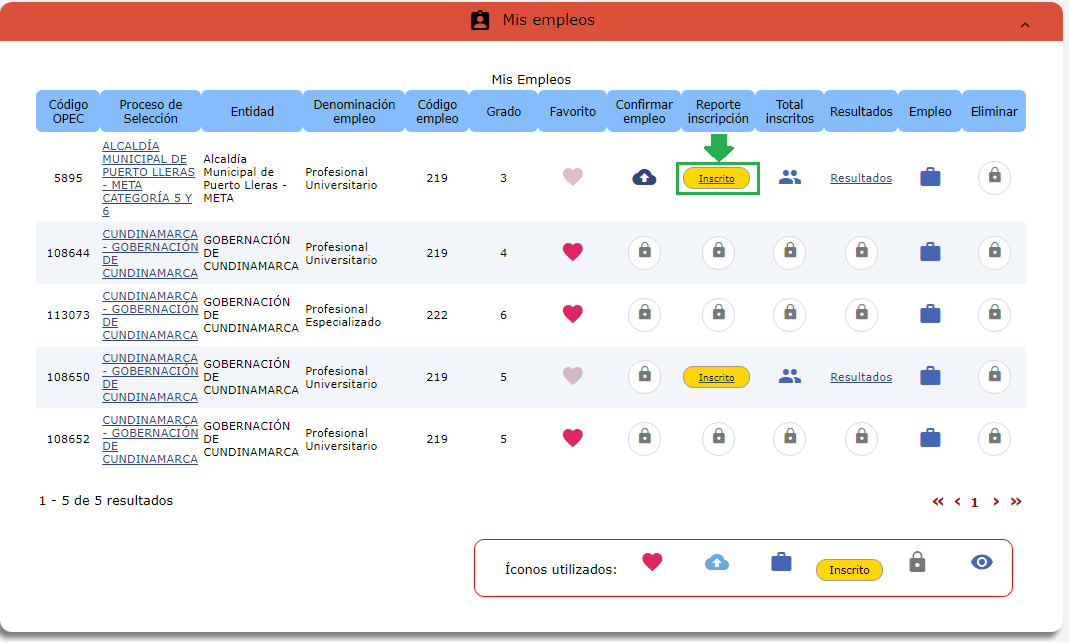Viewport: 1069px width, 644px height.
Task: Collapse the Mis empleos panel chevron
Action: (x=1024, y=23)
